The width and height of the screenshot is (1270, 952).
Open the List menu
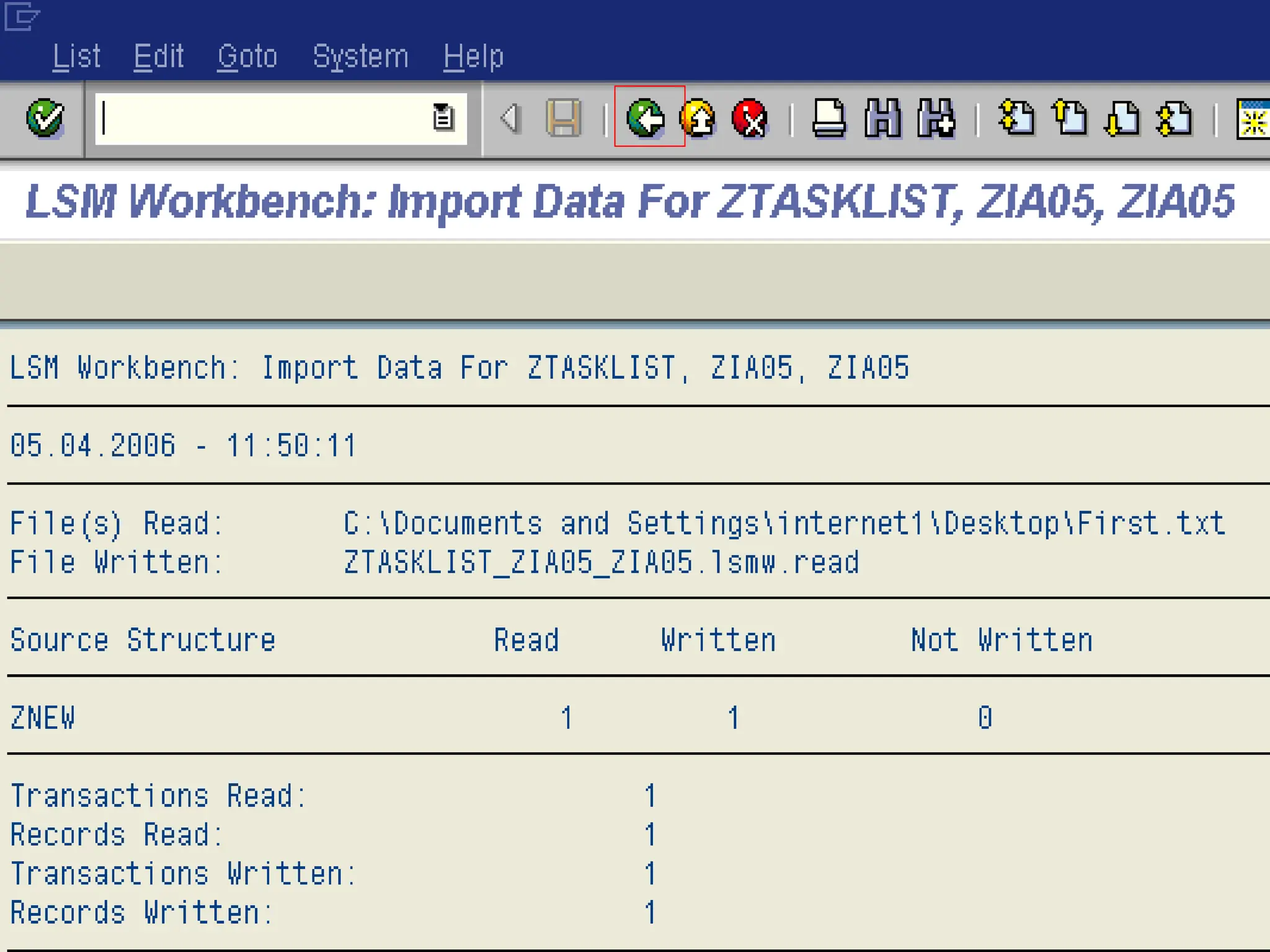click(76, 57)
